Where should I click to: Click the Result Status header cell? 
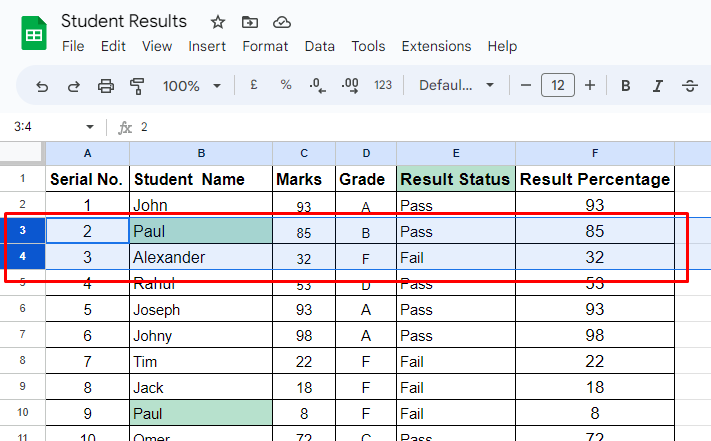pyautogui.click(x=456, y=179)
